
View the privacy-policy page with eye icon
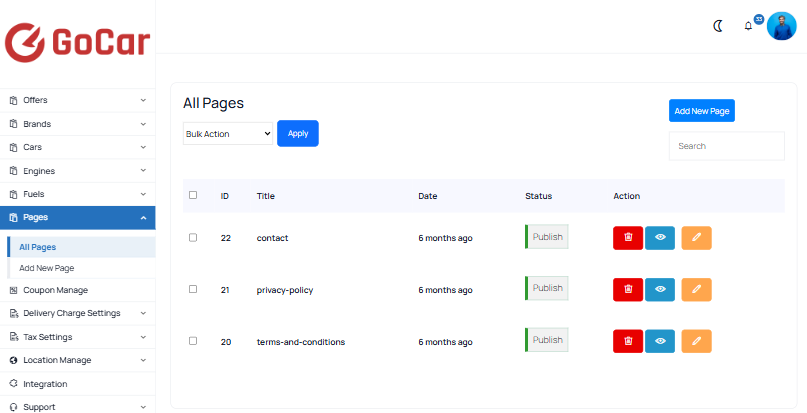(660, 289)
